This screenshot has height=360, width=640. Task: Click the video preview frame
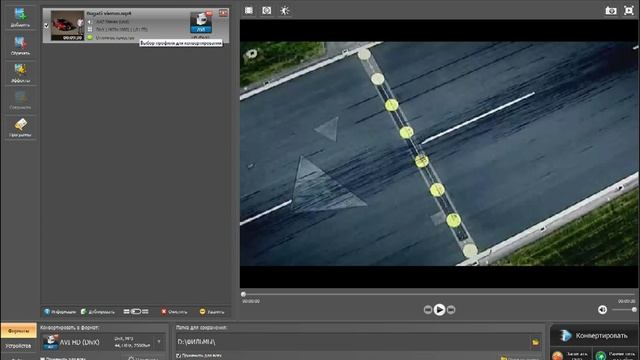(x=439, y=153)
